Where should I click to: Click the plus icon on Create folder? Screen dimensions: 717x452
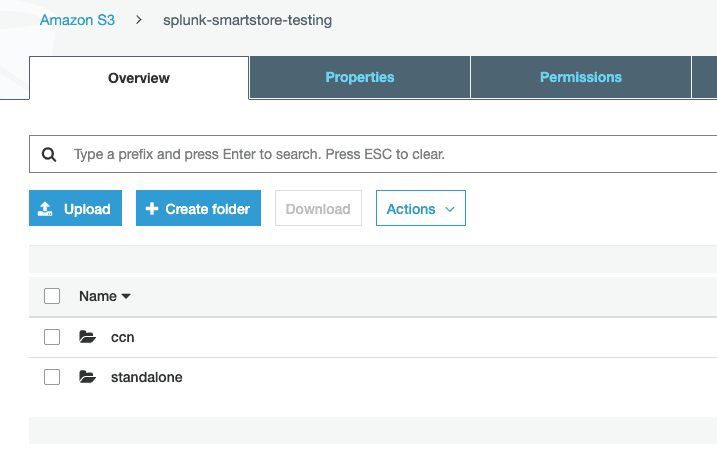pos(152,209)
